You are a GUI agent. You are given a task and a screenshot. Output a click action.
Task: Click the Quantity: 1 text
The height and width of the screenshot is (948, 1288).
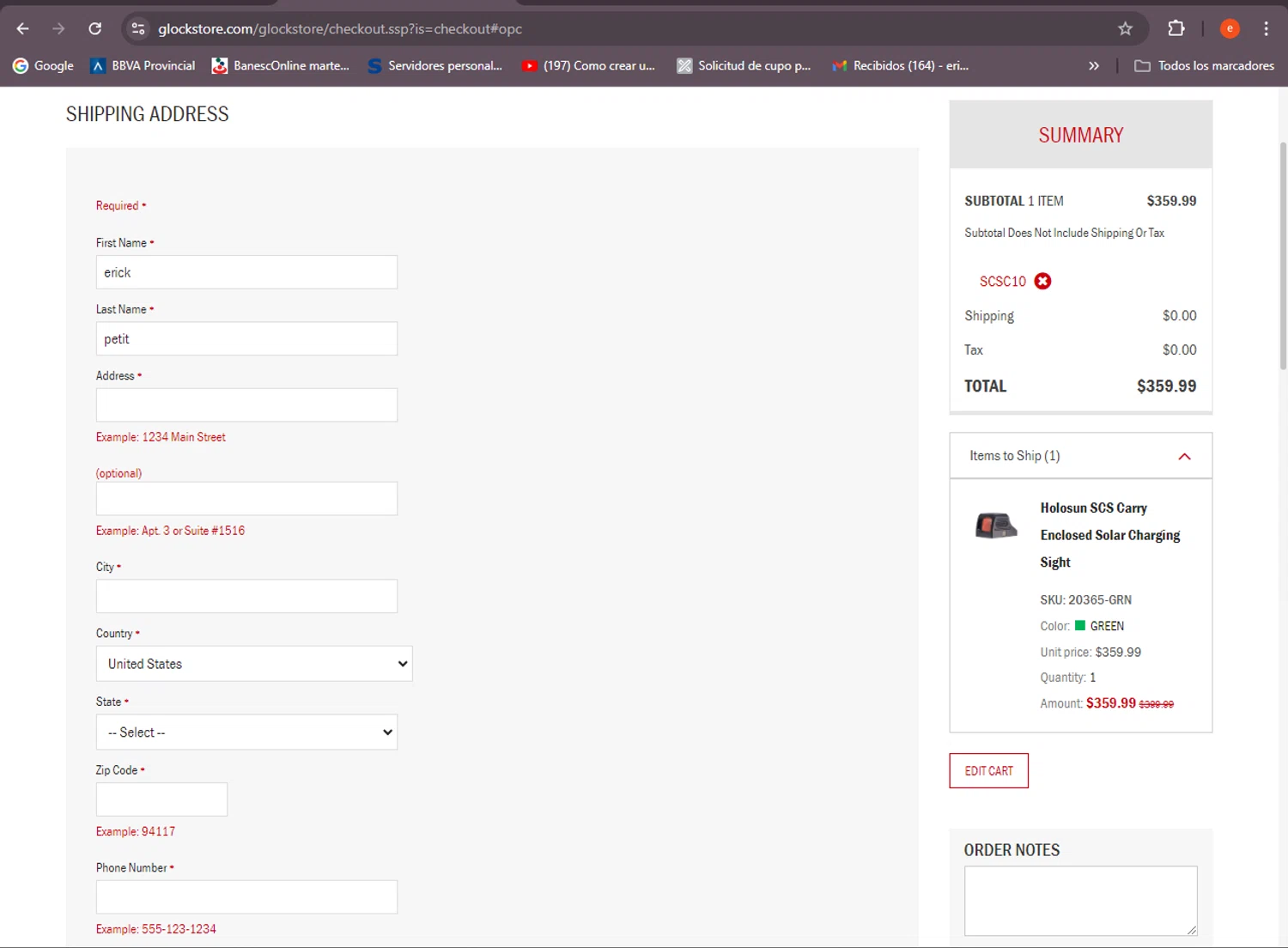[1067, 678]
